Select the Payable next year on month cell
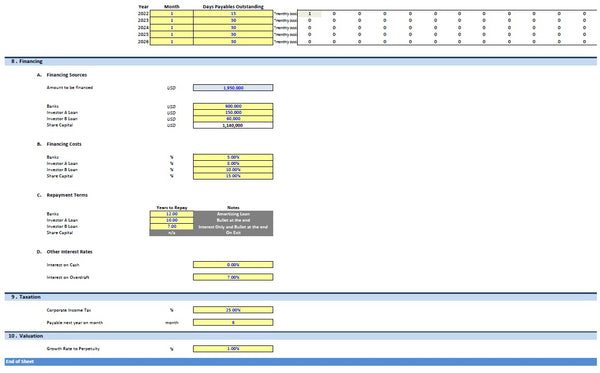Screen dimensions: 600x373 233,323
